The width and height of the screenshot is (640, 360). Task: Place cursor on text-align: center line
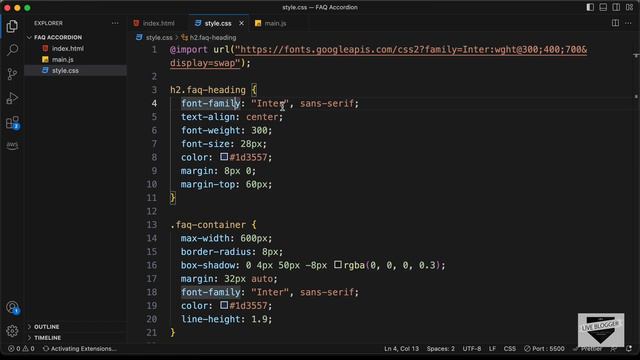pyautogui.click(x=231, y=117)
